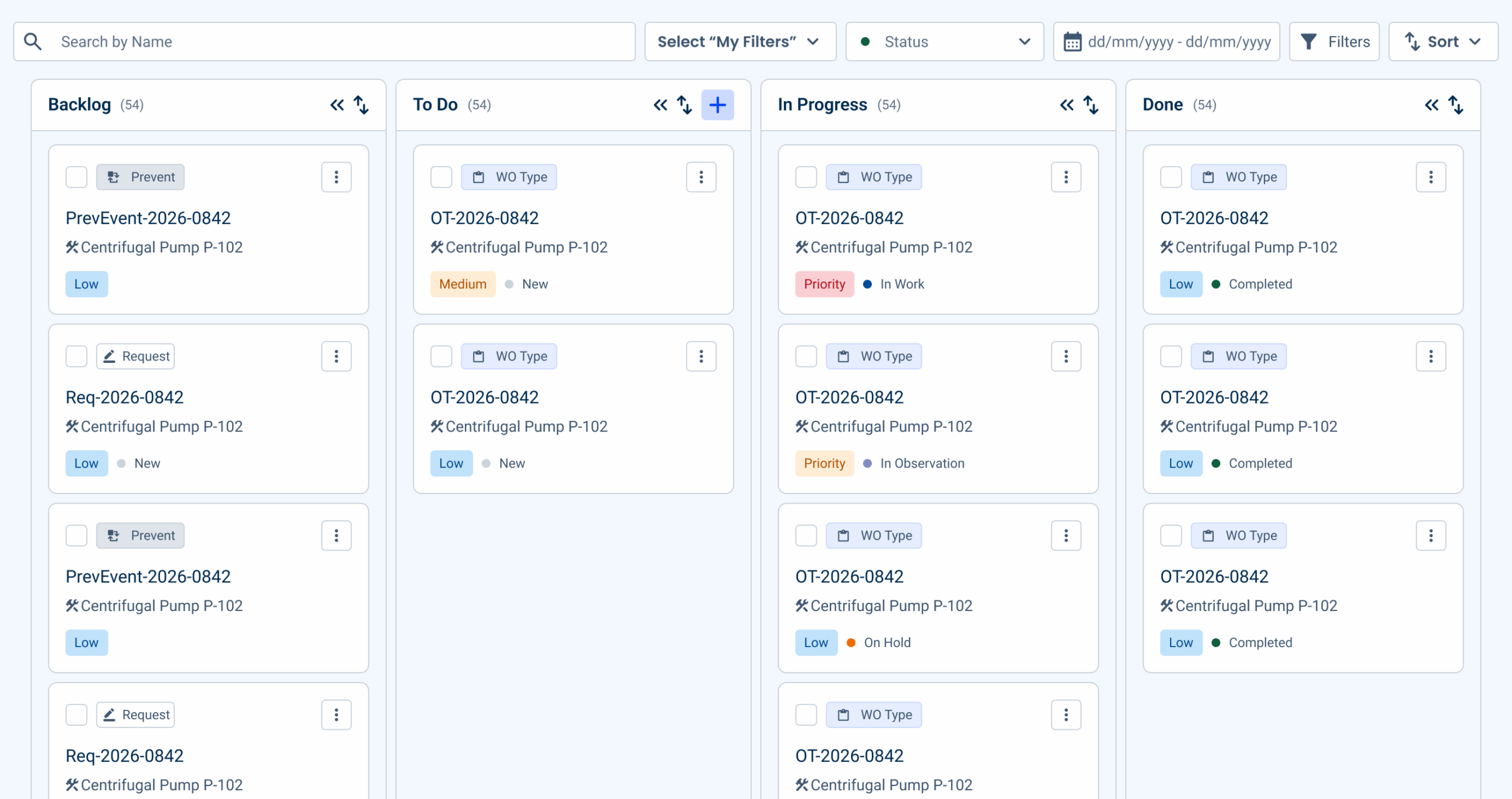
Task: Open the Select "My Filters" dropdown
Action: pos(740,41)
